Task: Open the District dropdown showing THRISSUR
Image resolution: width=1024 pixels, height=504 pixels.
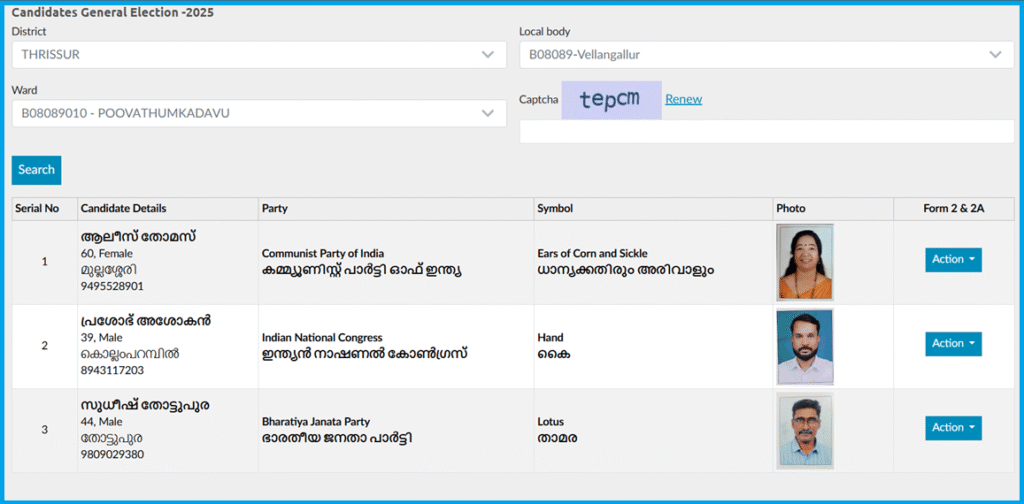Action: tap(258, 55)
